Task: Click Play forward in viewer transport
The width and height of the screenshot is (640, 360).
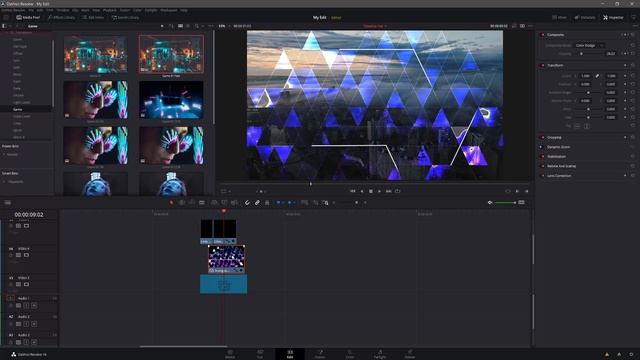Action: click(x=380, y=191)
